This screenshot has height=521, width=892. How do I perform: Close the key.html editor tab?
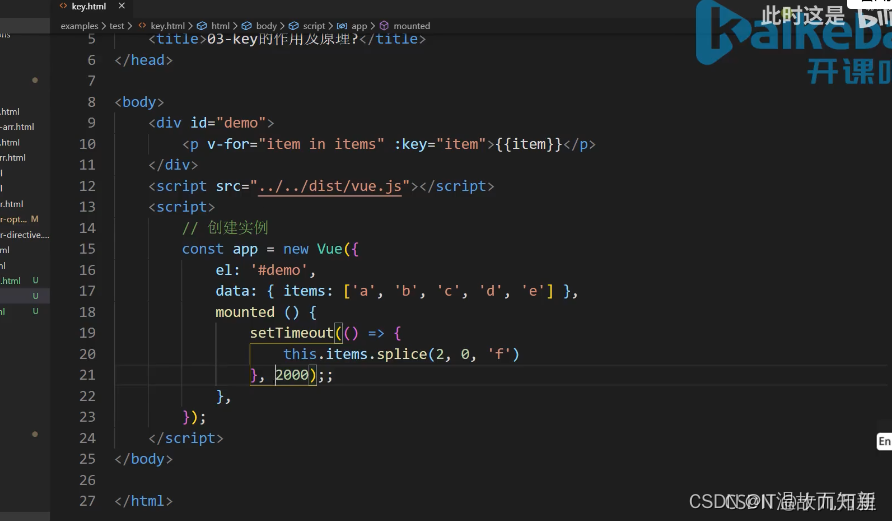coord(121,6)
